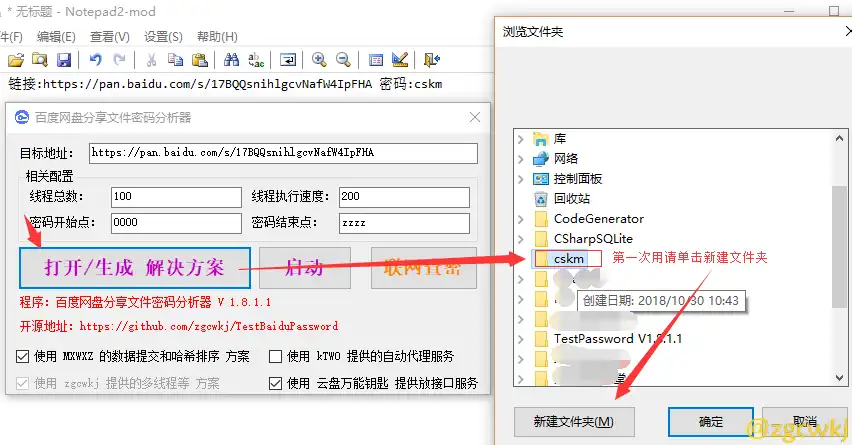This screenshot has width=852, height=445.
Task: Open Find with the binoculars icon
Action: tap(231, 60)
